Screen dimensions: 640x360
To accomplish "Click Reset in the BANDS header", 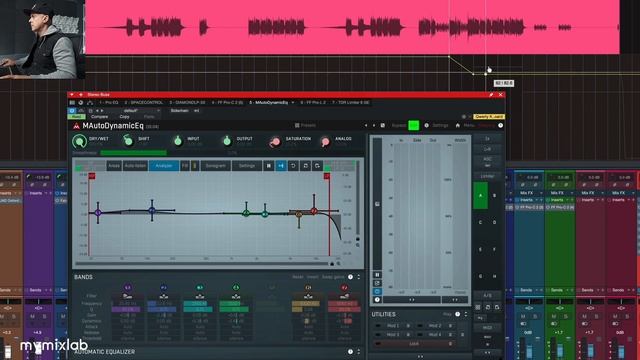I will point(298,277).
